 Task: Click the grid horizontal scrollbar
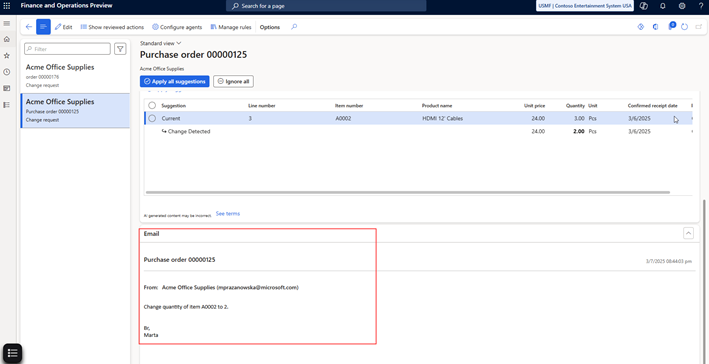click(x=408, y=192)
